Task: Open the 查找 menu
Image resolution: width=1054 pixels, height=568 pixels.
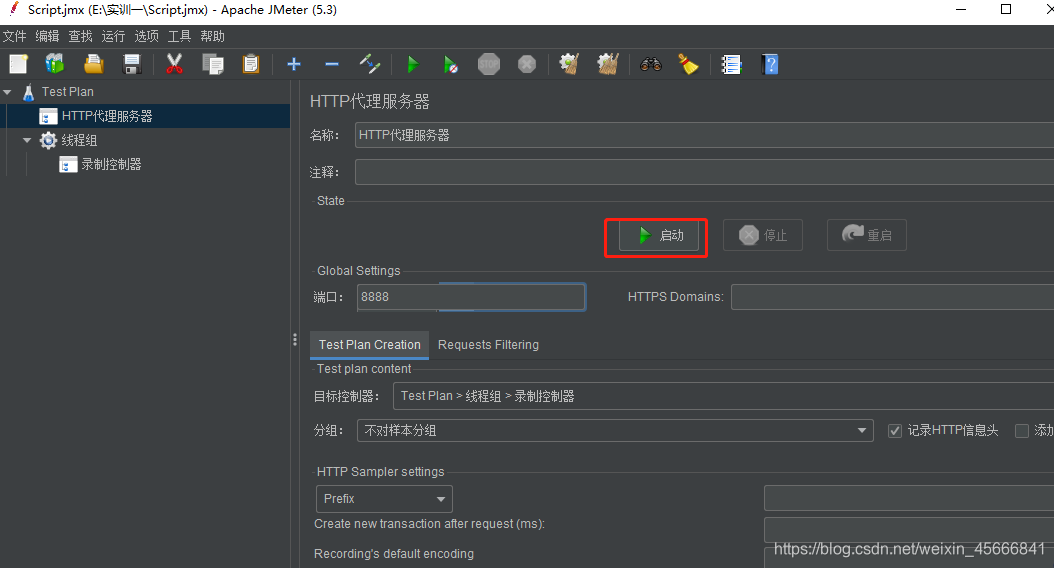Action: (80, 36)
